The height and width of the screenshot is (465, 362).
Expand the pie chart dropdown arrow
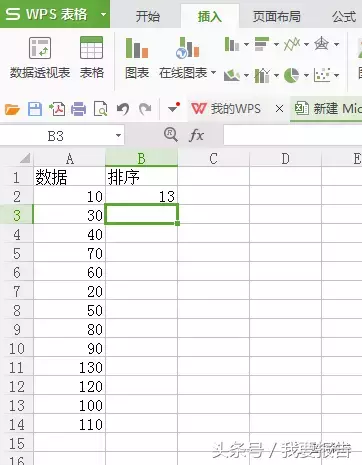click(x=306, y=75)
